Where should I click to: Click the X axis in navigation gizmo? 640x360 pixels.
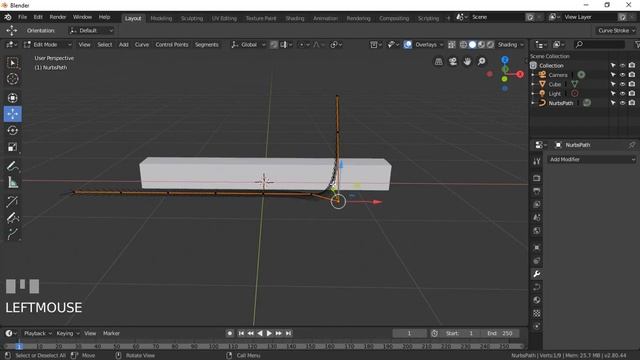(520, 74)
